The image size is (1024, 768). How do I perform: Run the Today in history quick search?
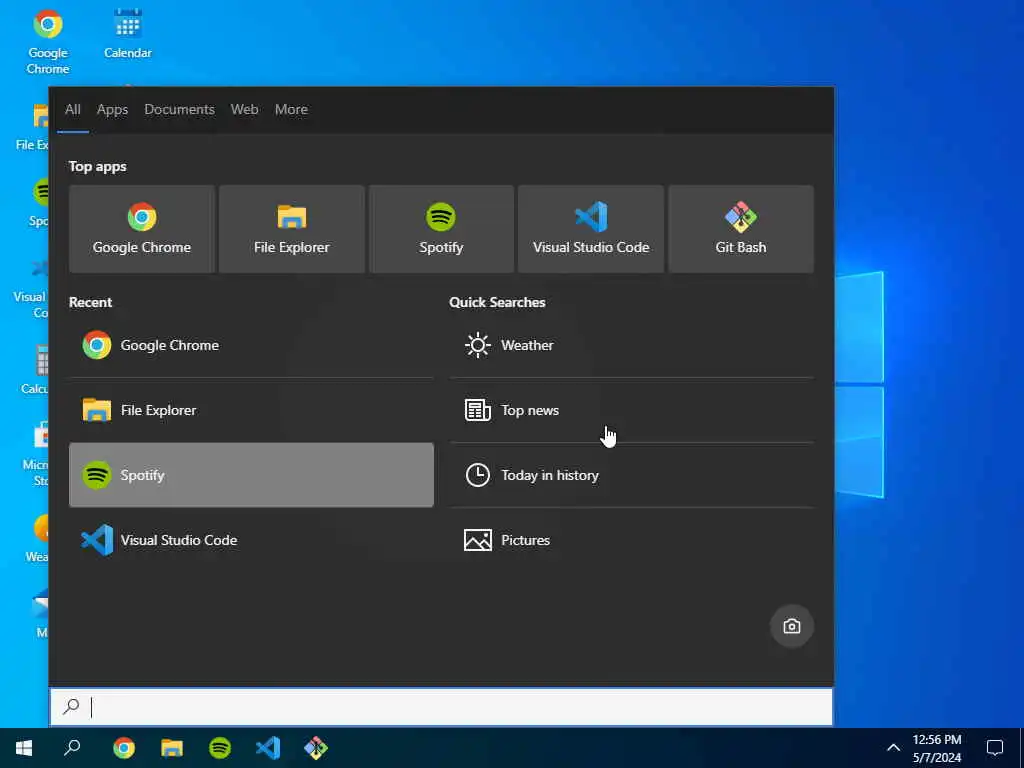[632, 475]
